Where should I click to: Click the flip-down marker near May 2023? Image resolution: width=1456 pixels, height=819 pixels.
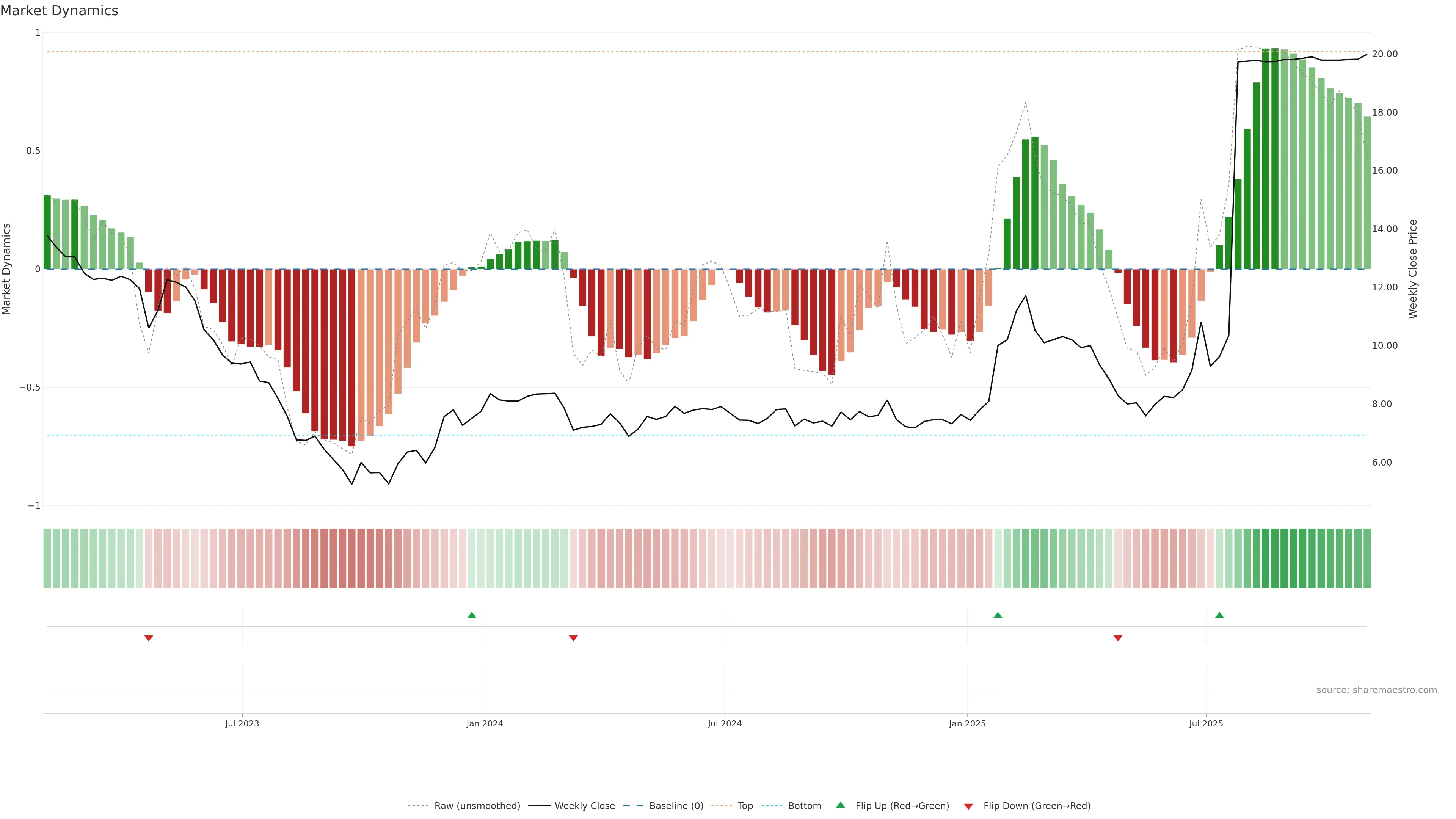tap(149, 638)
